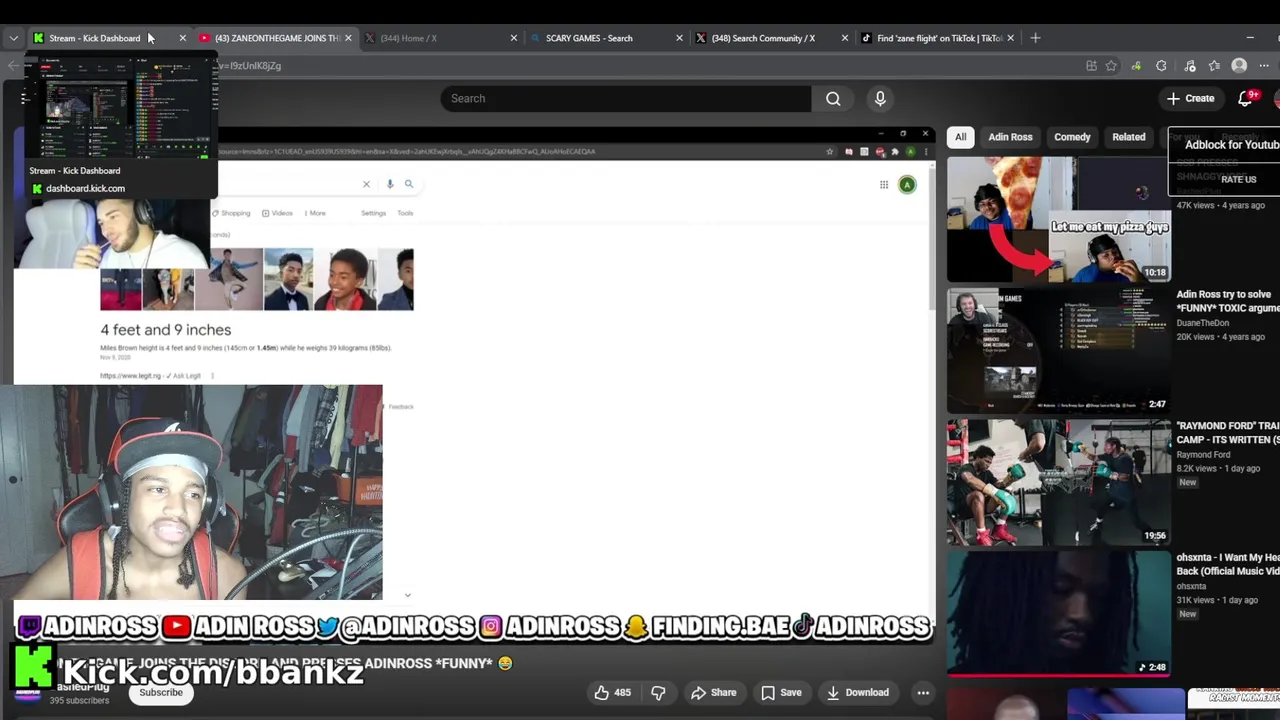The image size is (1280, 720).
Task: Click the main YouTube video player
Action: click(475, 384)
